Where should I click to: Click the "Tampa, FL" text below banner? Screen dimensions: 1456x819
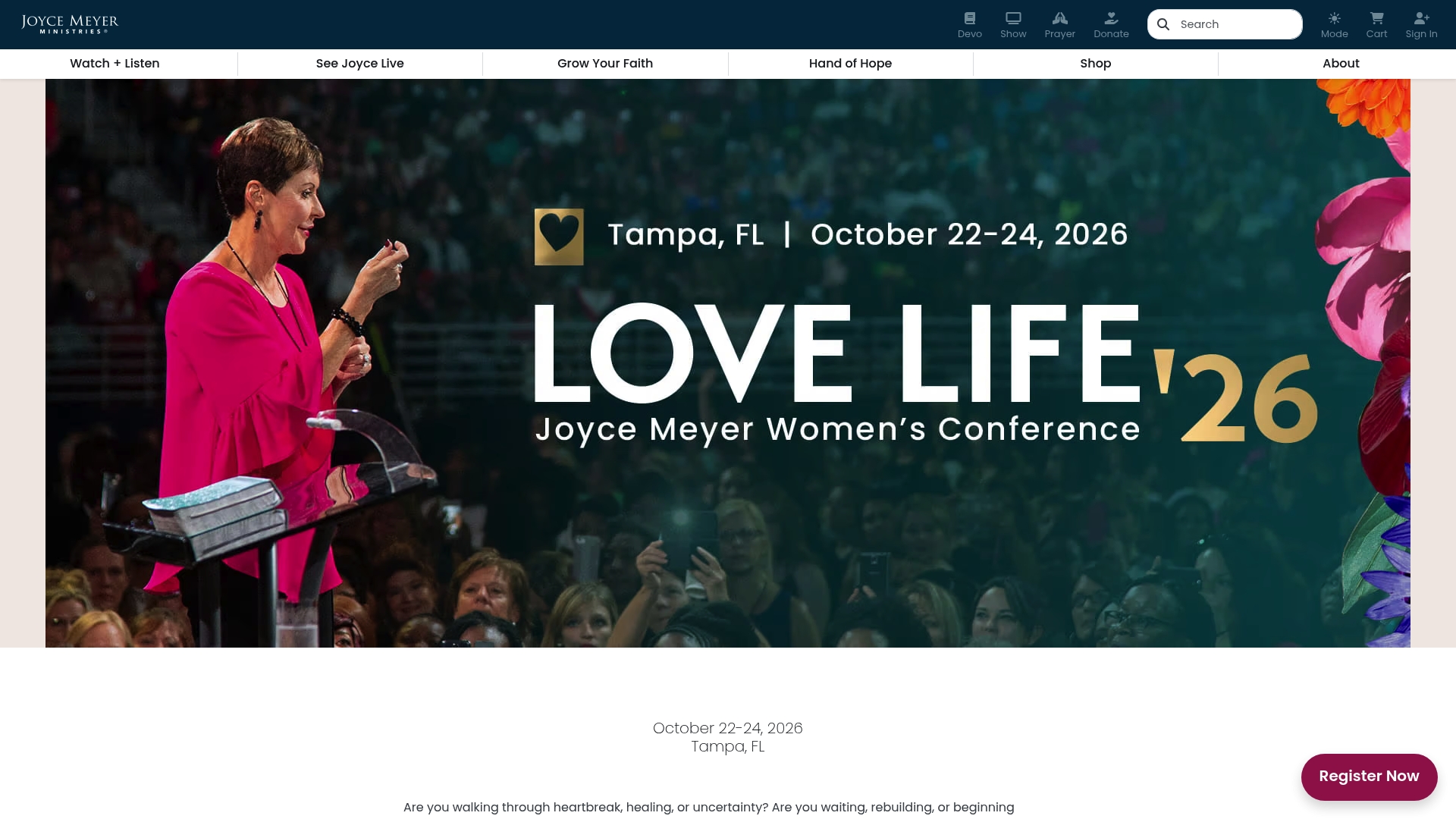[x=728, y=746]
